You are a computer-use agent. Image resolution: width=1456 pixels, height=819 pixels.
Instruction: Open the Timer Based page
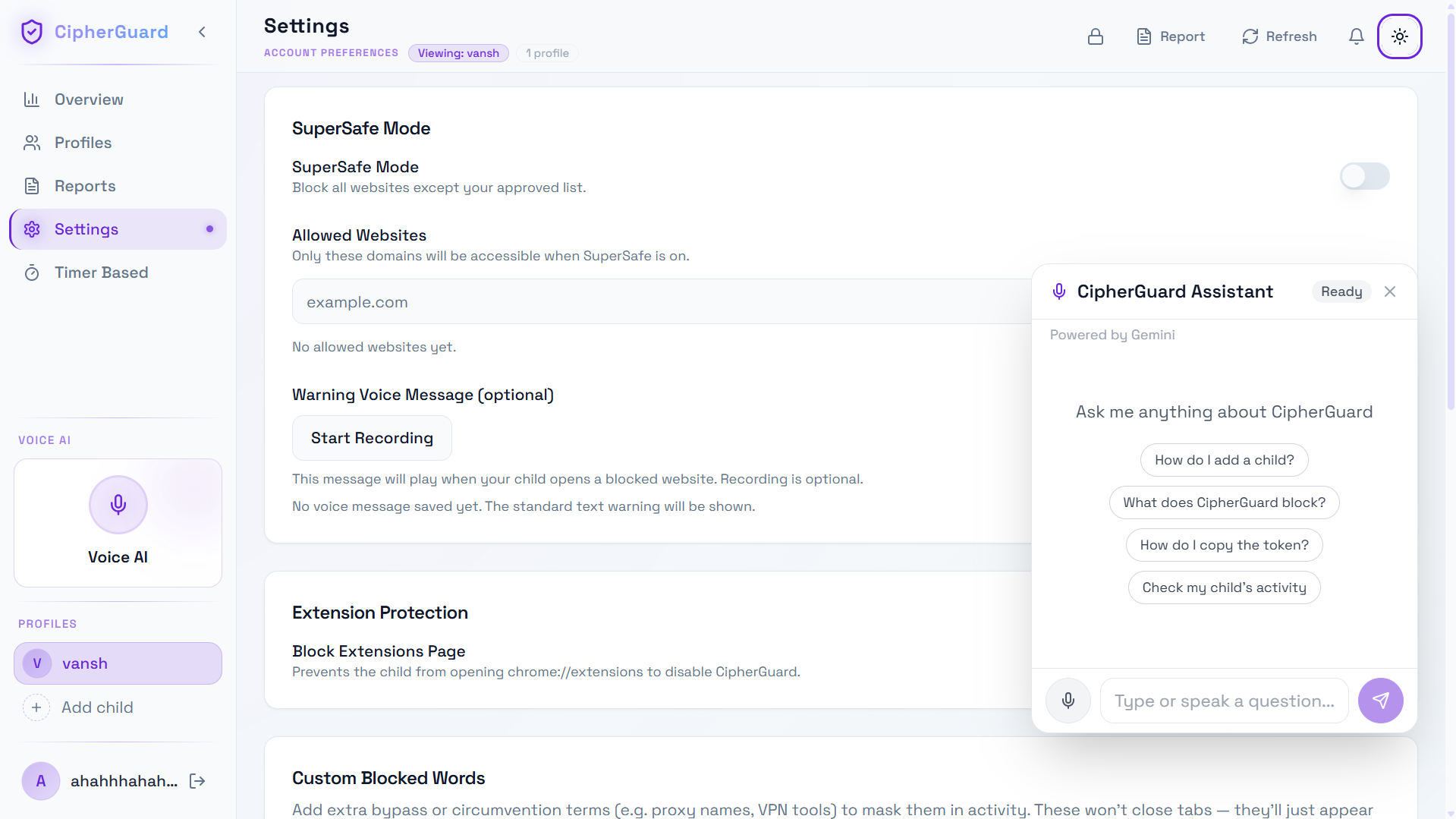118,272
